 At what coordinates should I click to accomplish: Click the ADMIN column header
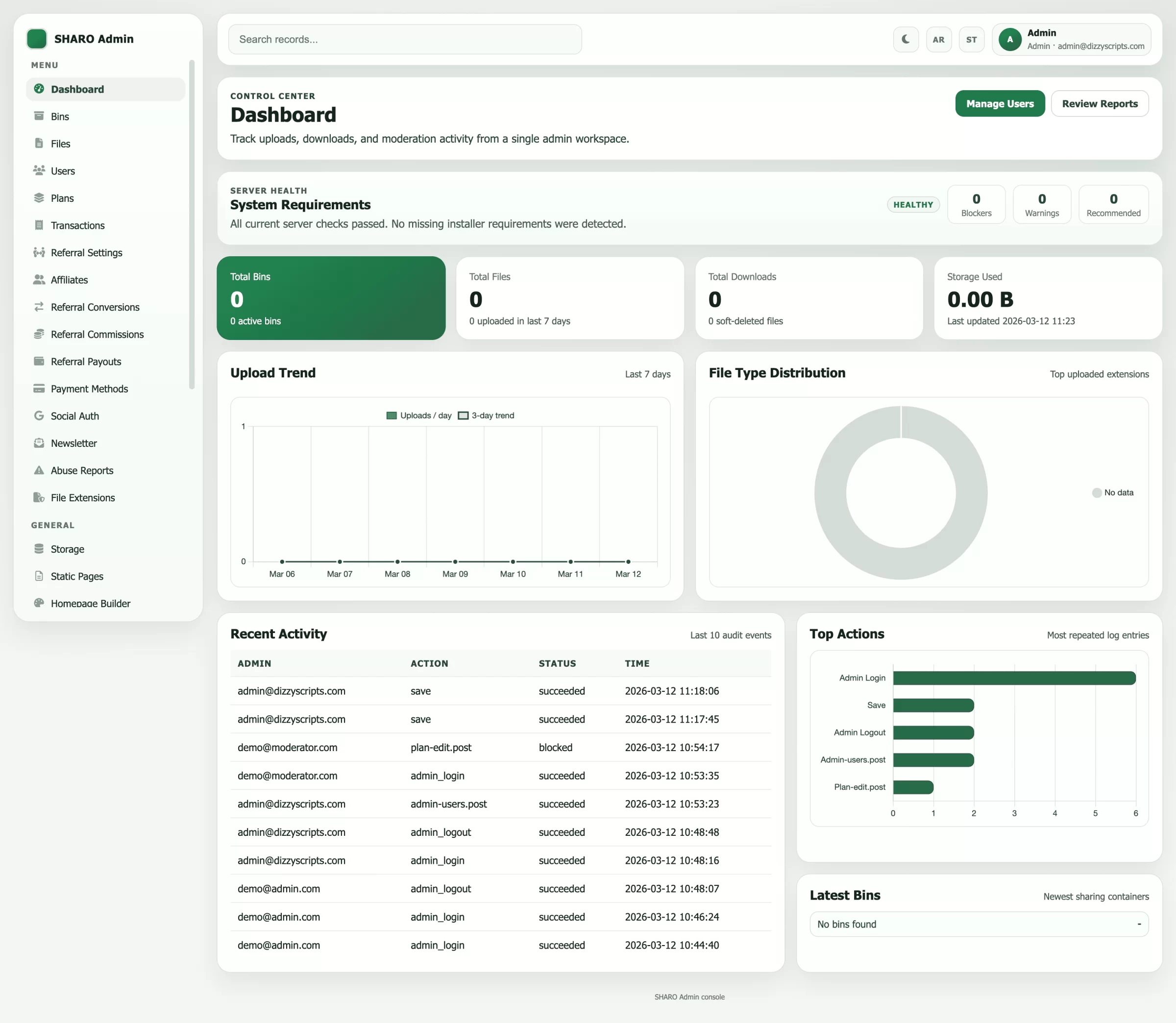click(254, 663)
